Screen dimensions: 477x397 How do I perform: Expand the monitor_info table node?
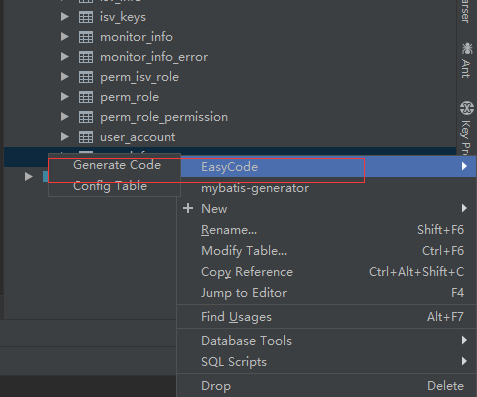point(65,37)
